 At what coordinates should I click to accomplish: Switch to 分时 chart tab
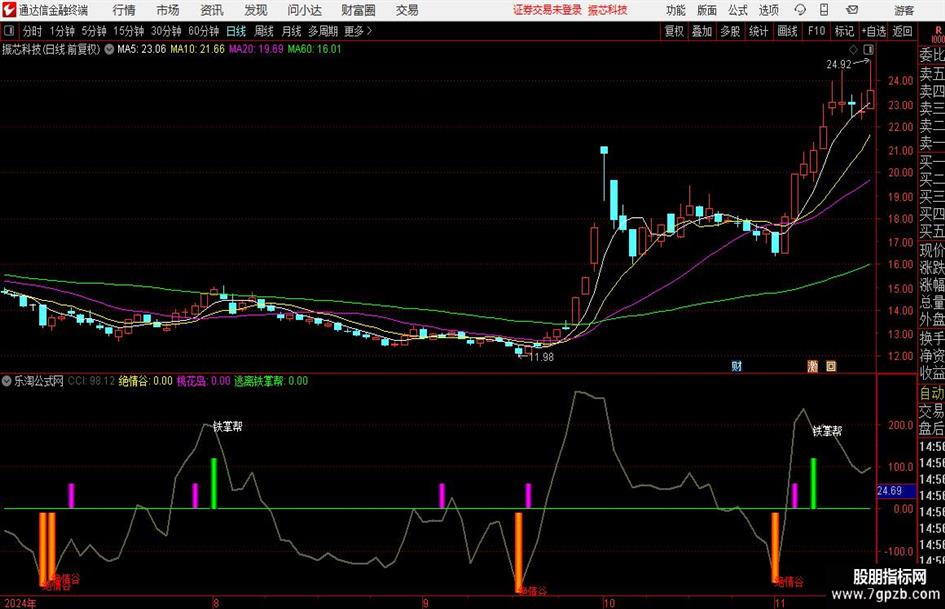[x=33, y=31]
